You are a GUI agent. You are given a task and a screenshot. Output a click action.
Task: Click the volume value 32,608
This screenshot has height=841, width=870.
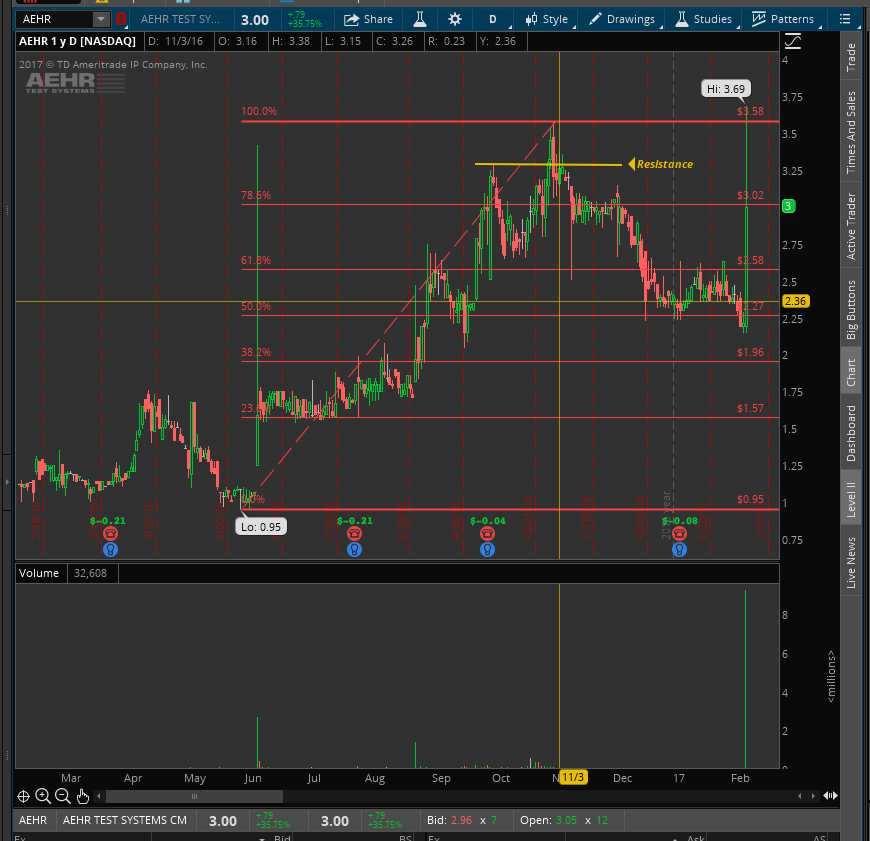point(90,573)
